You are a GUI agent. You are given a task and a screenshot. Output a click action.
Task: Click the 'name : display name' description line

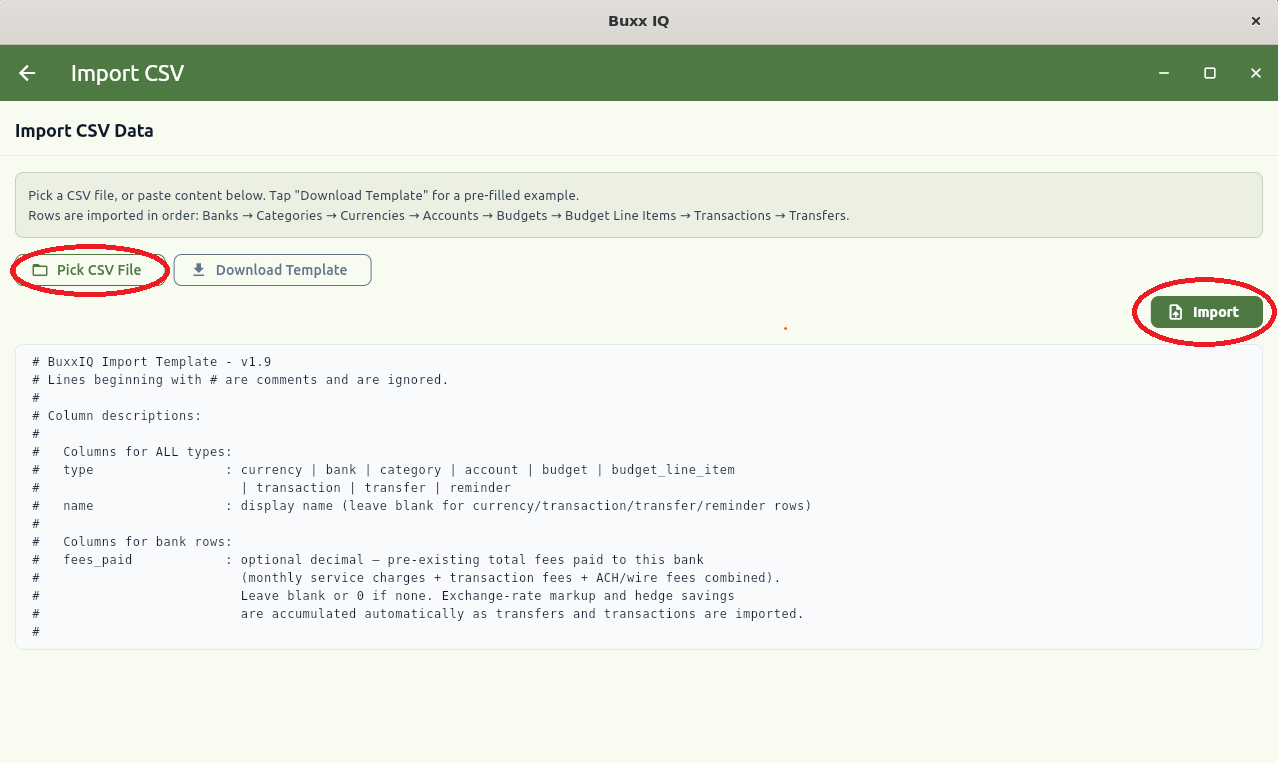click(422, 506)
